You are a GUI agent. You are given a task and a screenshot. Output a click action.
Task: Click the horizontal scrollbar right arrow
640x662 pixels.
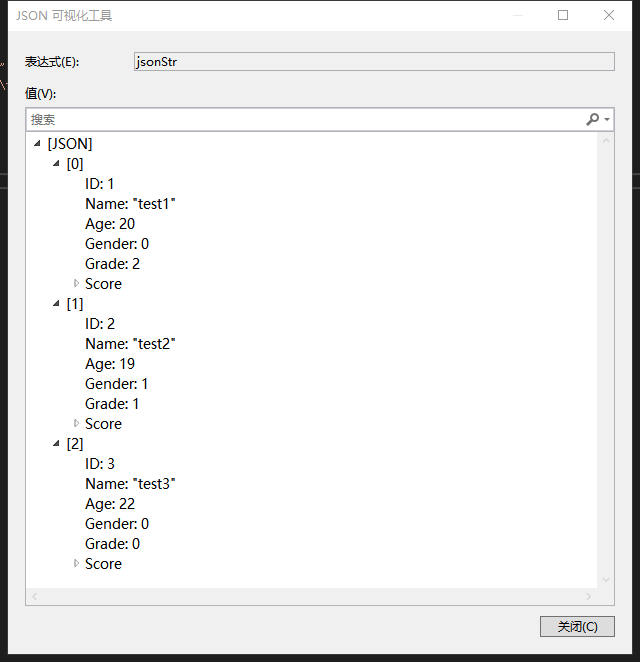pyautogui.click(x=588, y=596)
